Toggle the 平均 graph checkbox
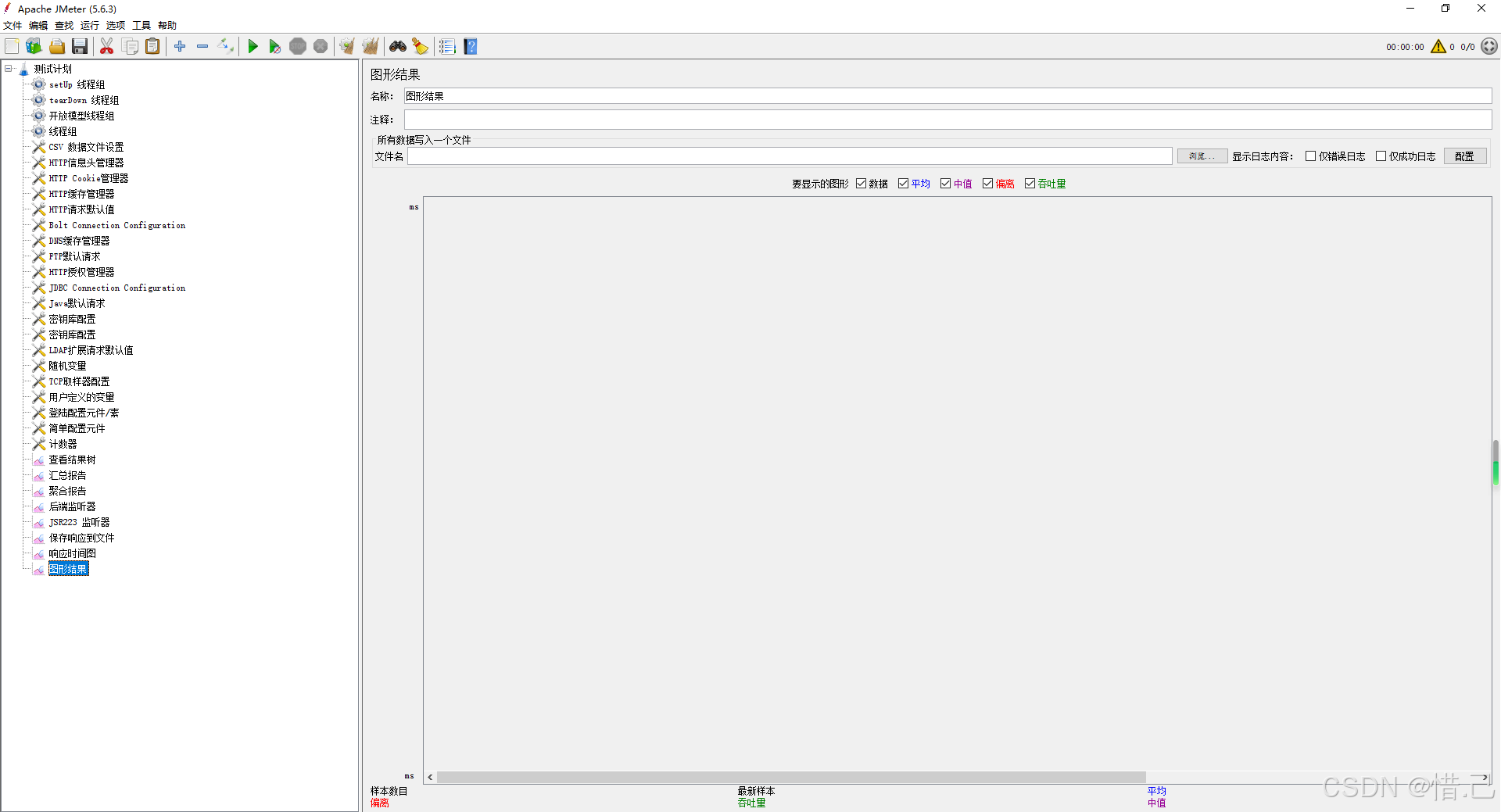 [x=904, y=184]
